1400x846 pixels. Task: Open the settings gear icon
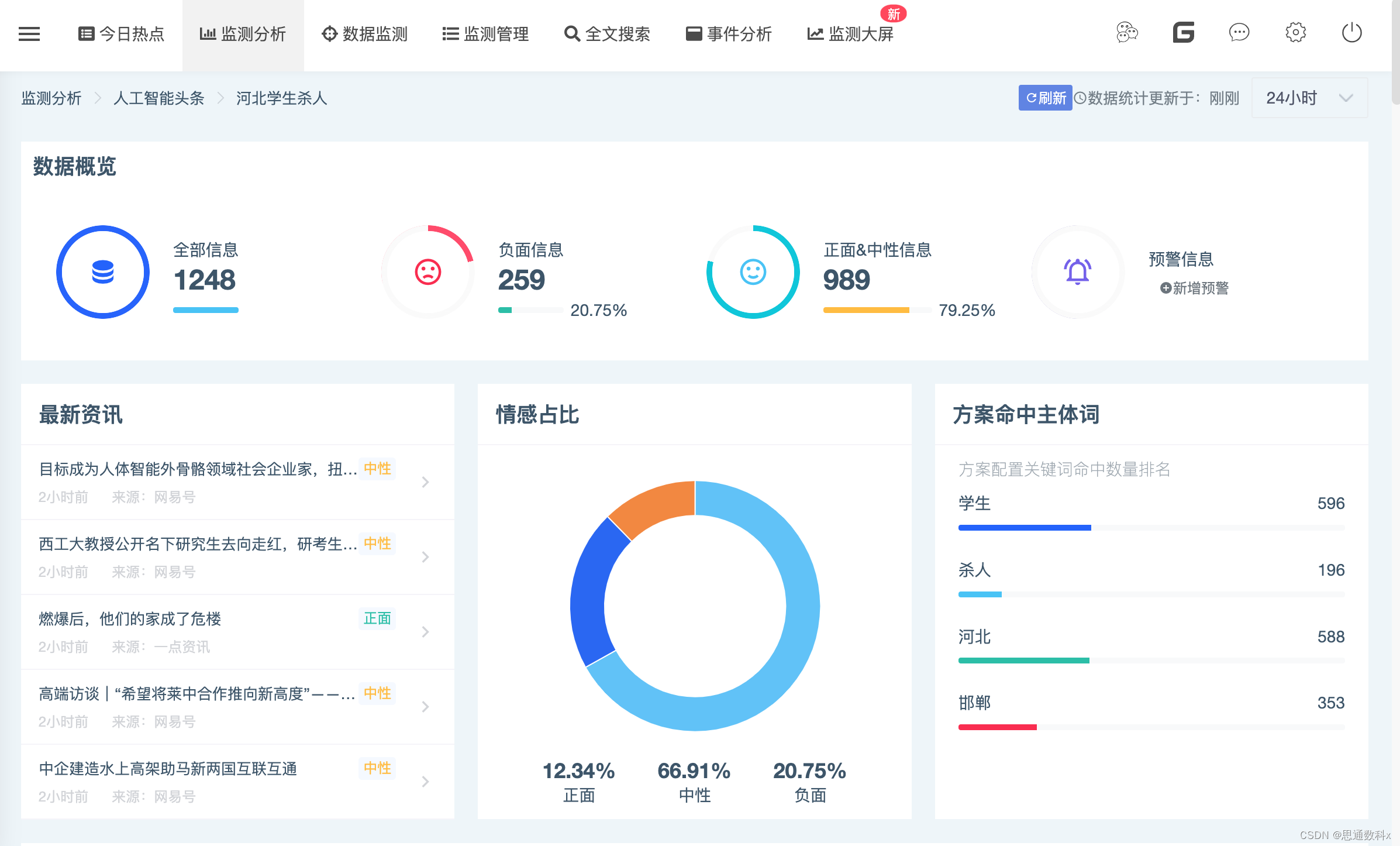1295,33
